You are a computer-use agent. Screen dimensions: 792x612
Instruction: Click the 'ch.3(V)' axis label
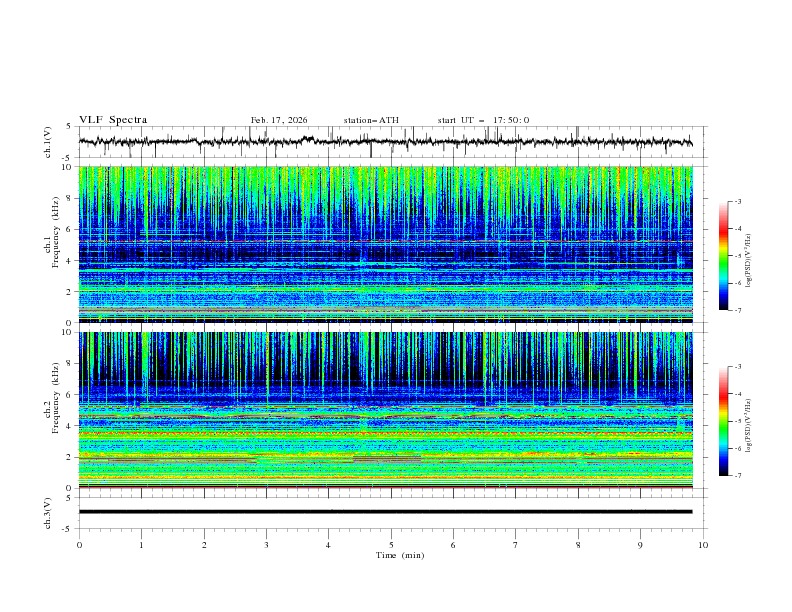pyautogui.click(x=47, y=513)
